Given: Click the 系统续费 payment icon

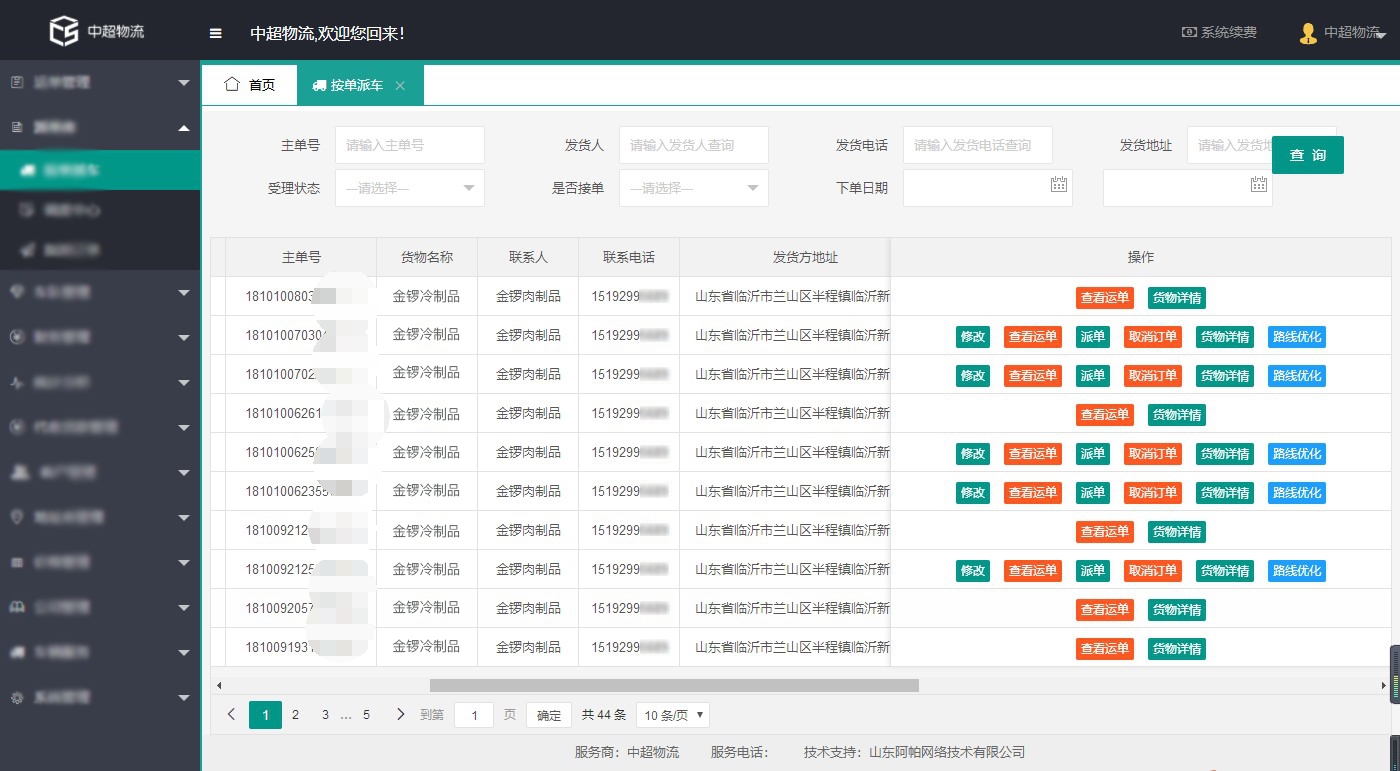Looking at the screenshot, I should click(x=1189, y=32).
